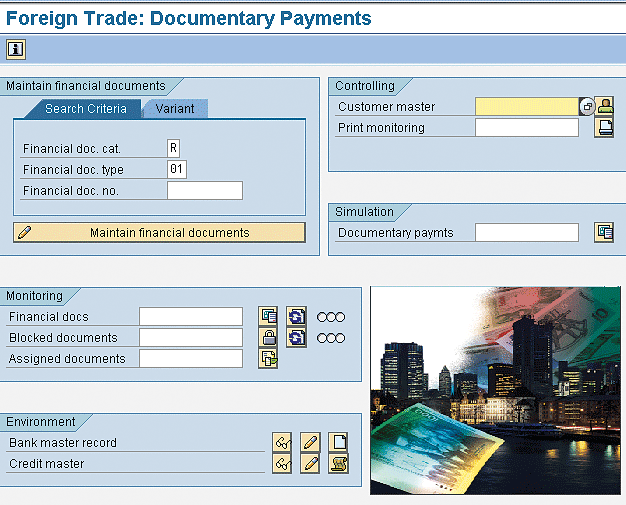Open blocked documents lock icon
Viewport: 626px width, 505px height.
click(268, 338)
